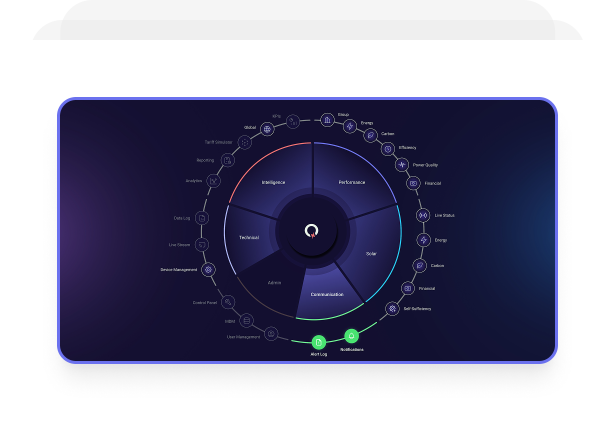615x421 pixels.
Task: Open the Line Status icon
Action: click(423, 215)
